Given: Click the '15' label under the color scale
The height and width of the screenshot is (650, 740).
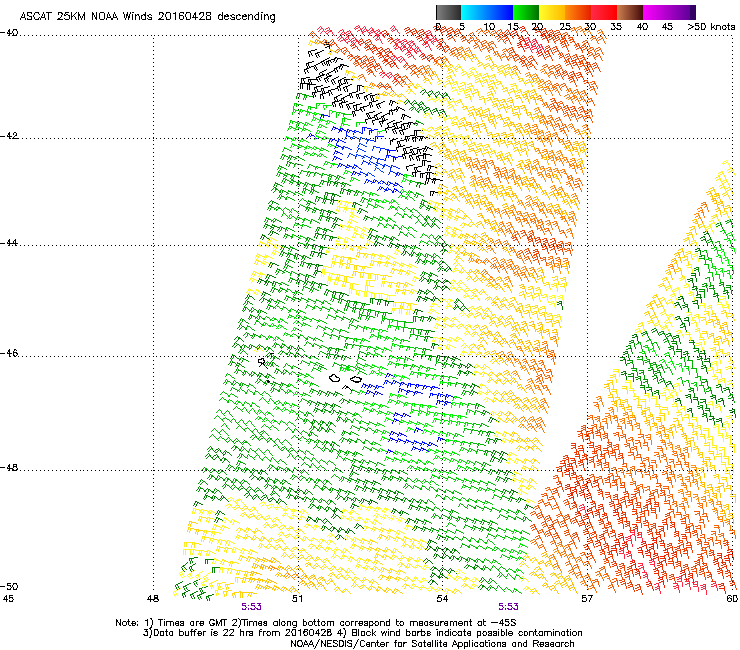Looking at the screenshot, I should click(513, 27).
